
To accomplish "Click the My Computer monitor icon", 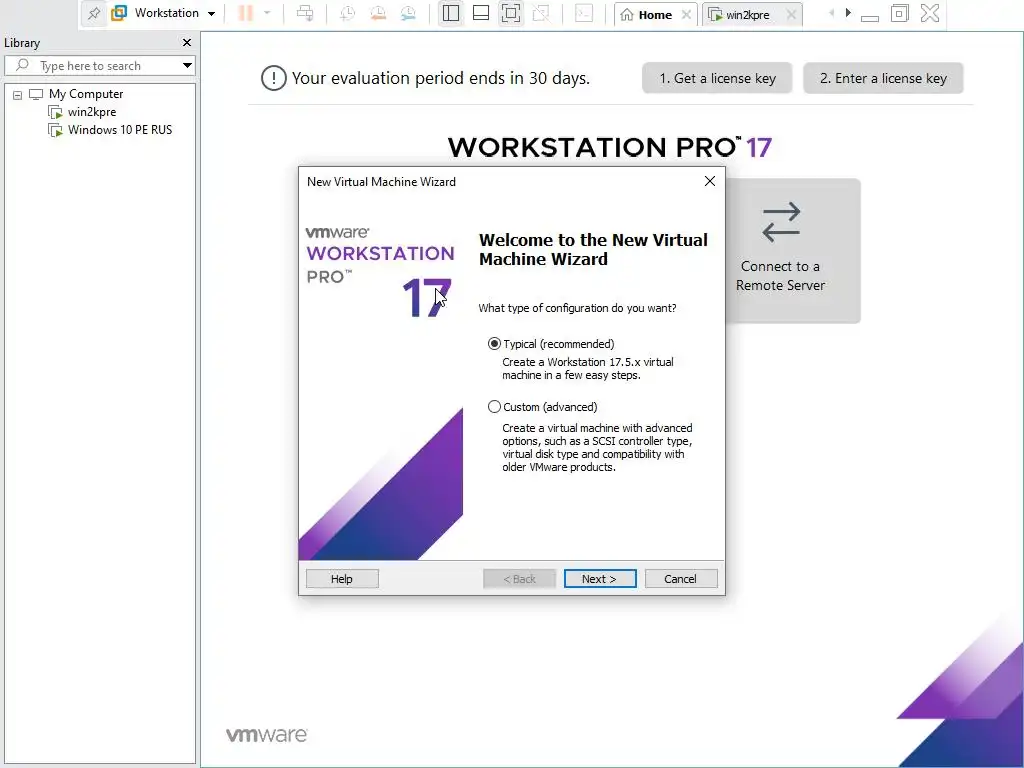I will (36, 95).
